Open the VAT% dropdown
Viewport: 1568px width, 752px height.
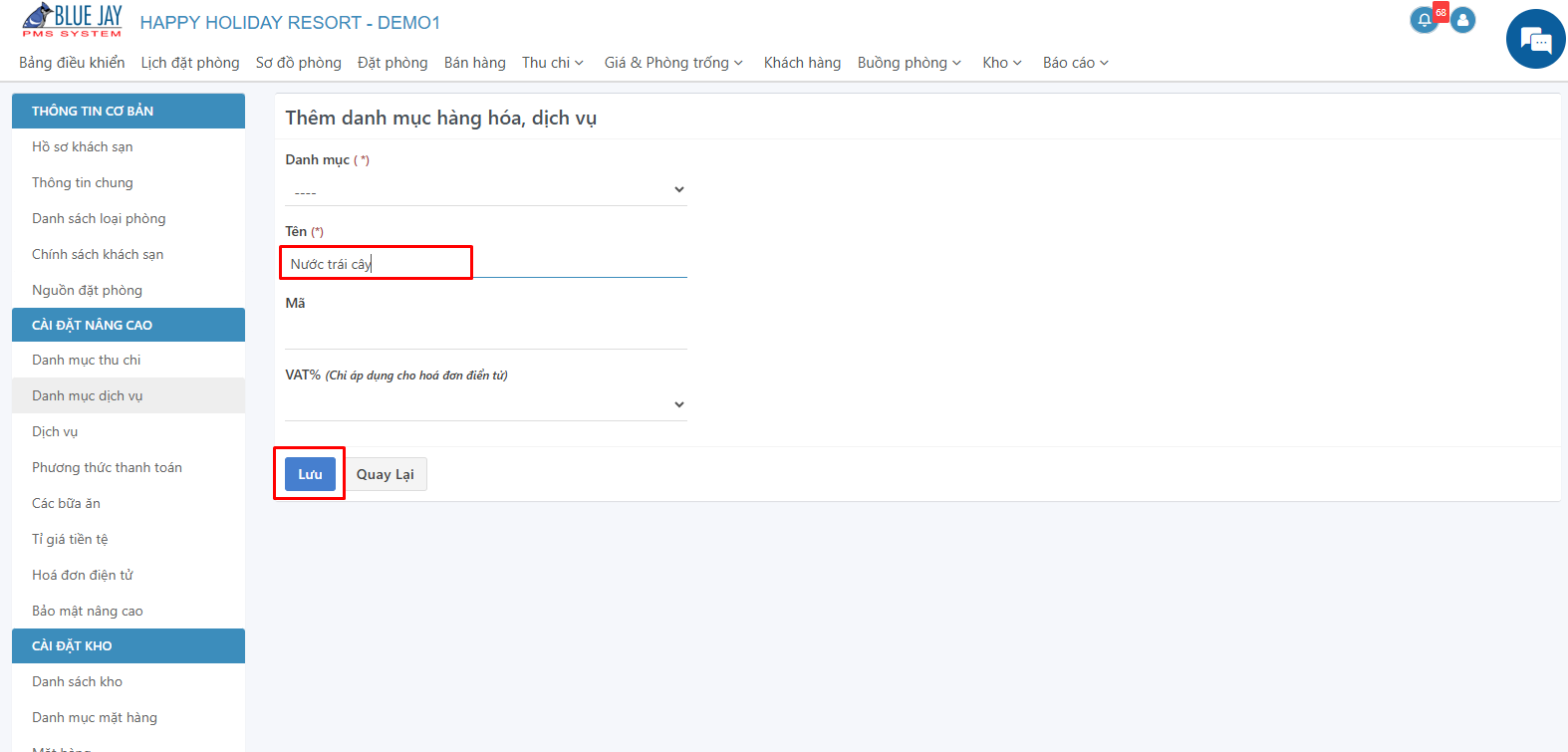click(486, 404)
